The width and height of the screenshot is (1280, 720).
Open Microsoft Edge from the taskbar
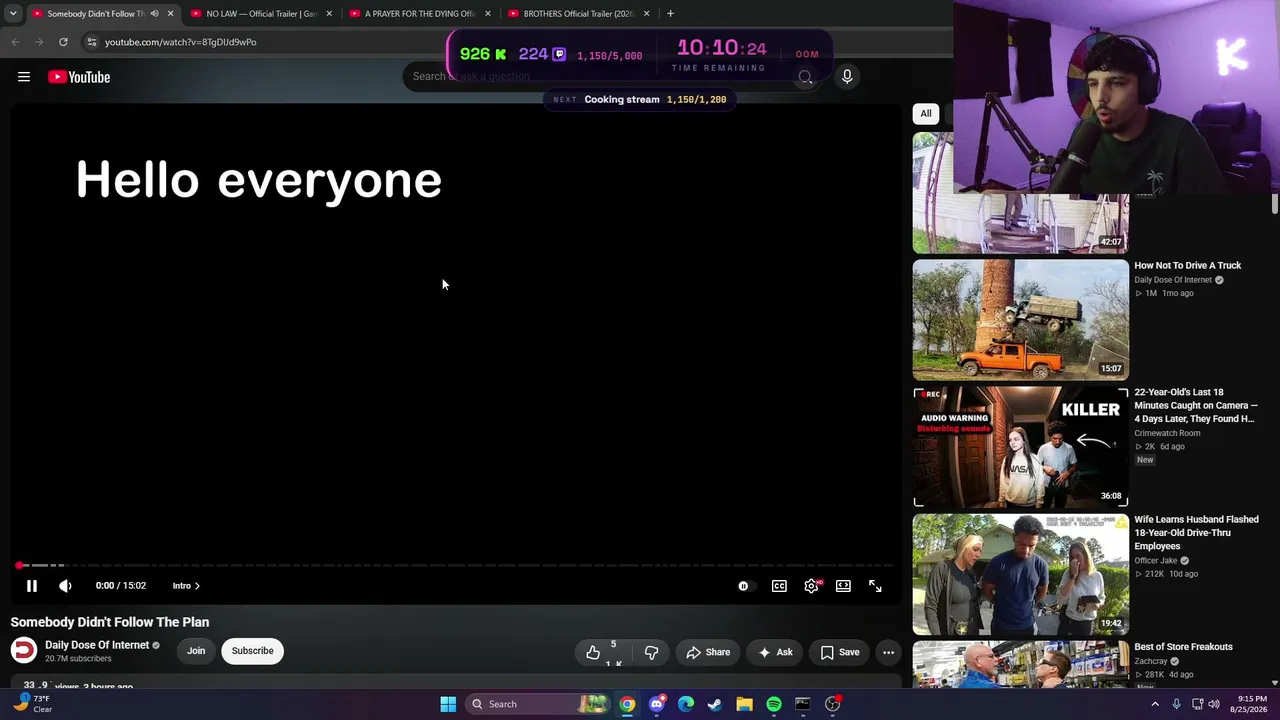click(685, 704)
